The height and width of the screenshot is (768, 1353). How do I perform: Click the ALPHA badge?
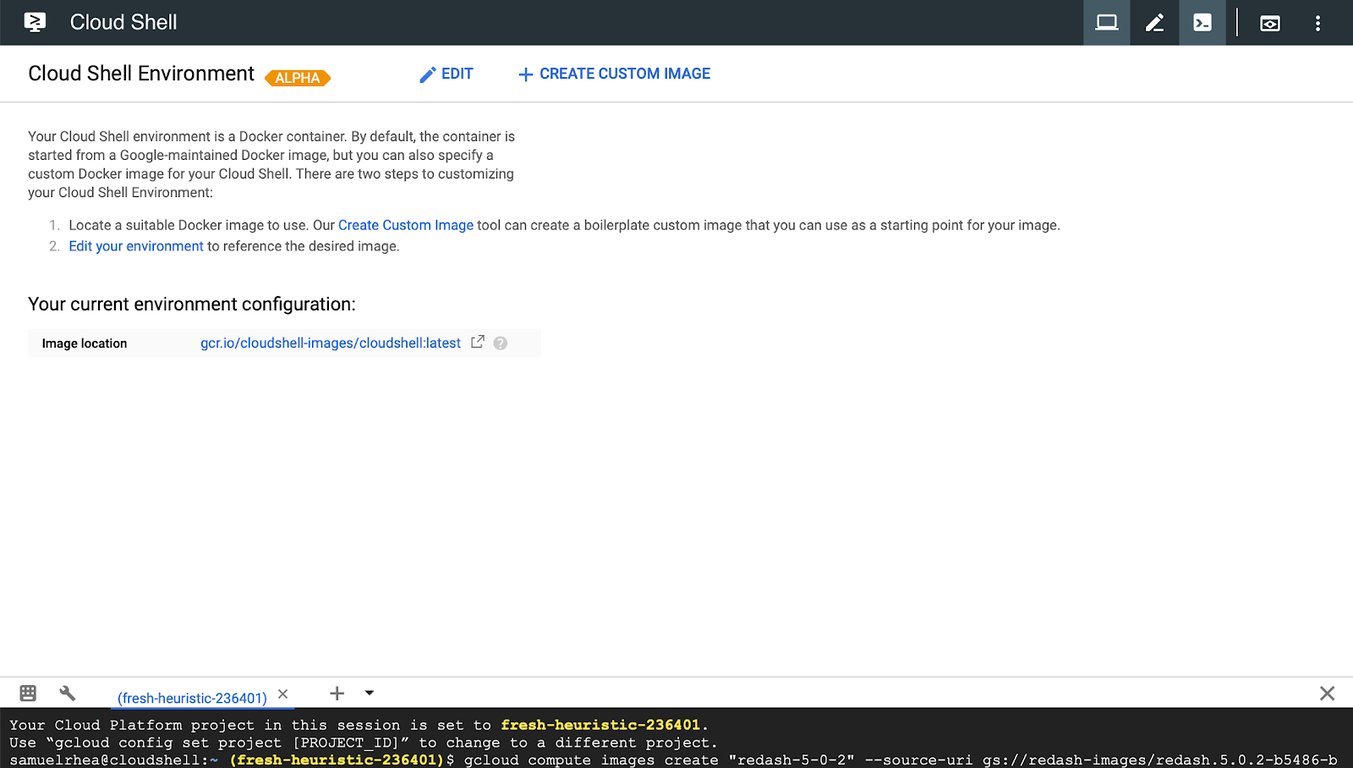pyautogui.click(x=298, y=77)
